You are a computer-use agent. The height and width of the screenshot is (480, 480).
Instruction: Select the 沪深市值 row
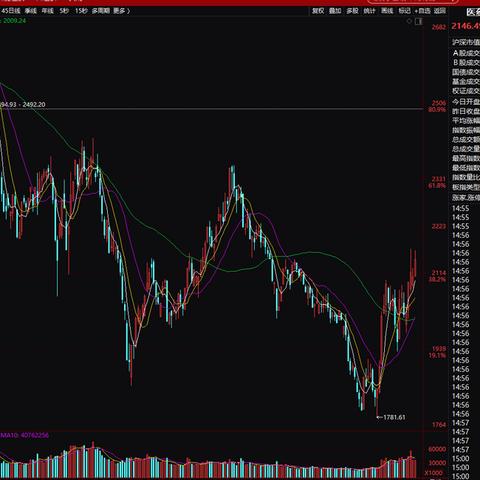pos(466,42)
